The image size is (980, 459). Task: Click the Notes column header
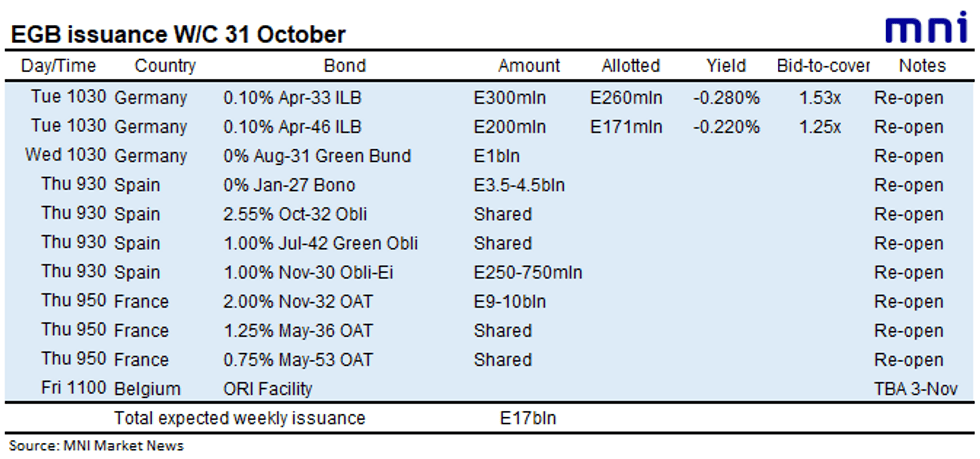click(x=922, y=66)
